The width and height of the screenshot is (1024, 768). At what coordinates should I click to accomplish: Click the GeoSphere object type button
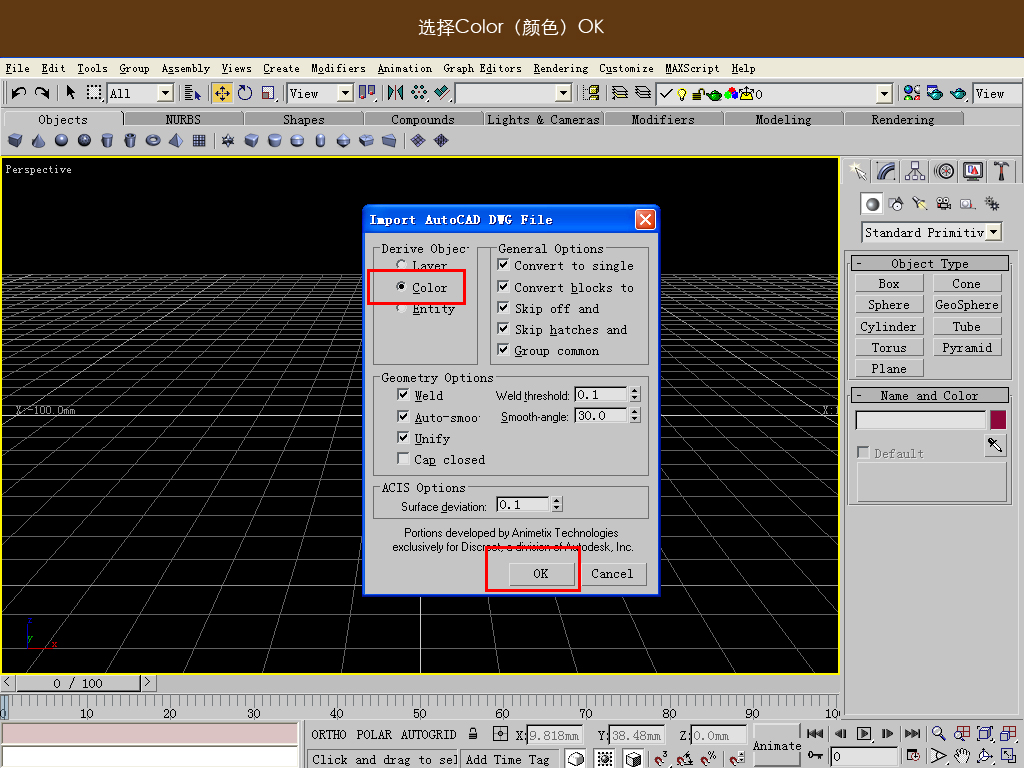click(x=967, y=304)
